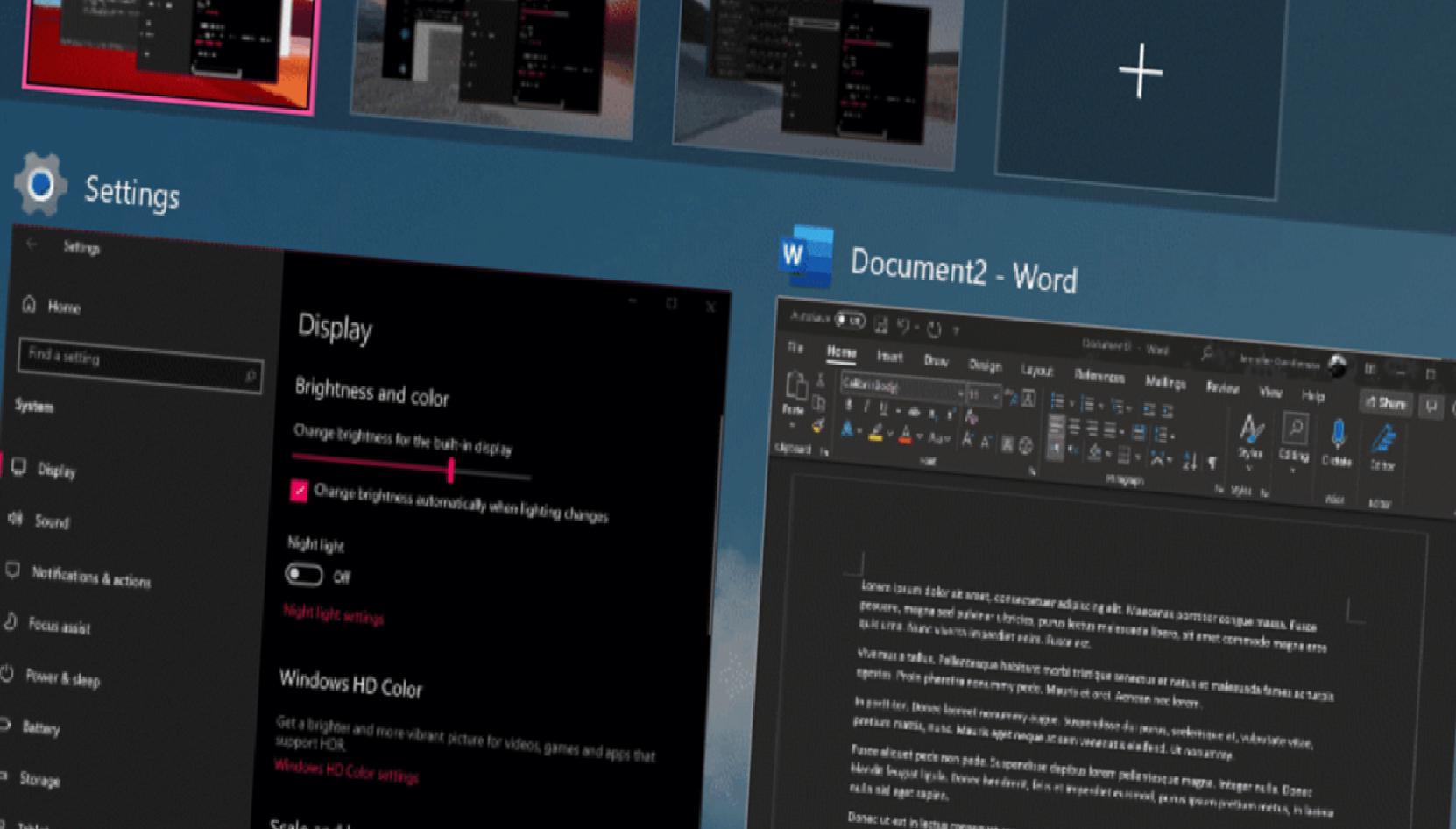The image size is (1456, 829).
Task: Open Focus assist settings
Action: (48, 625)
